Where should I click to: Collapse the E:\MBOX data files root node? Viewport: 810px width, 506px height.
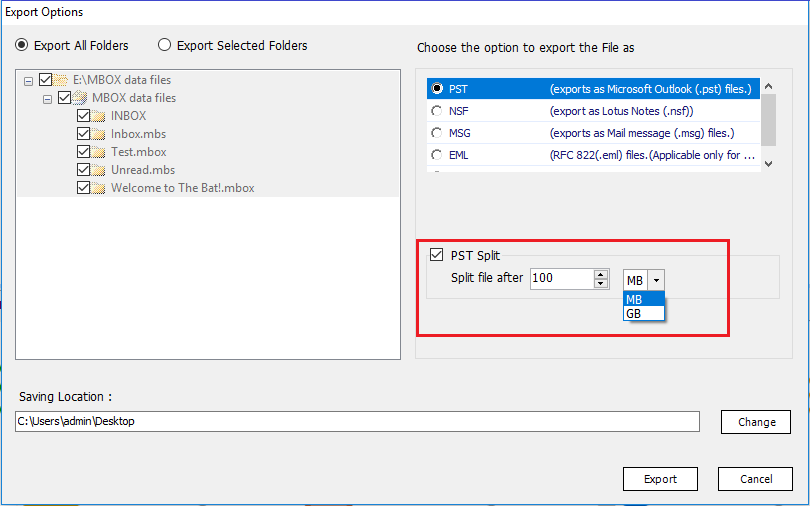[x=28, y=81]
